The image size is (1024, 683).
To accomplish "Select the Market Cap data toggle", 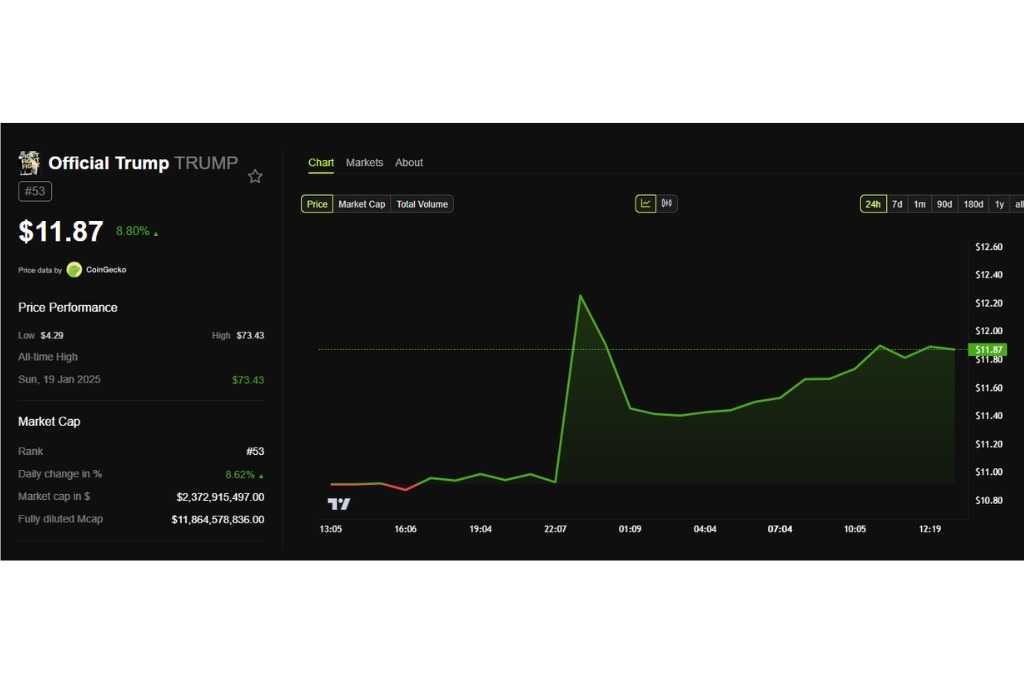I will coord(362,204).
